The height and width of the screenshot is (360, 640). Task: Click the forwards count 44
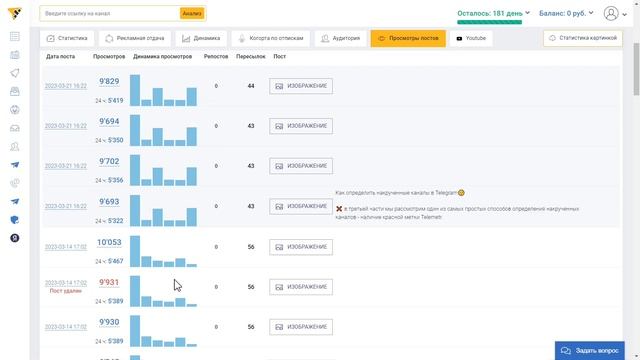[251, 86]
